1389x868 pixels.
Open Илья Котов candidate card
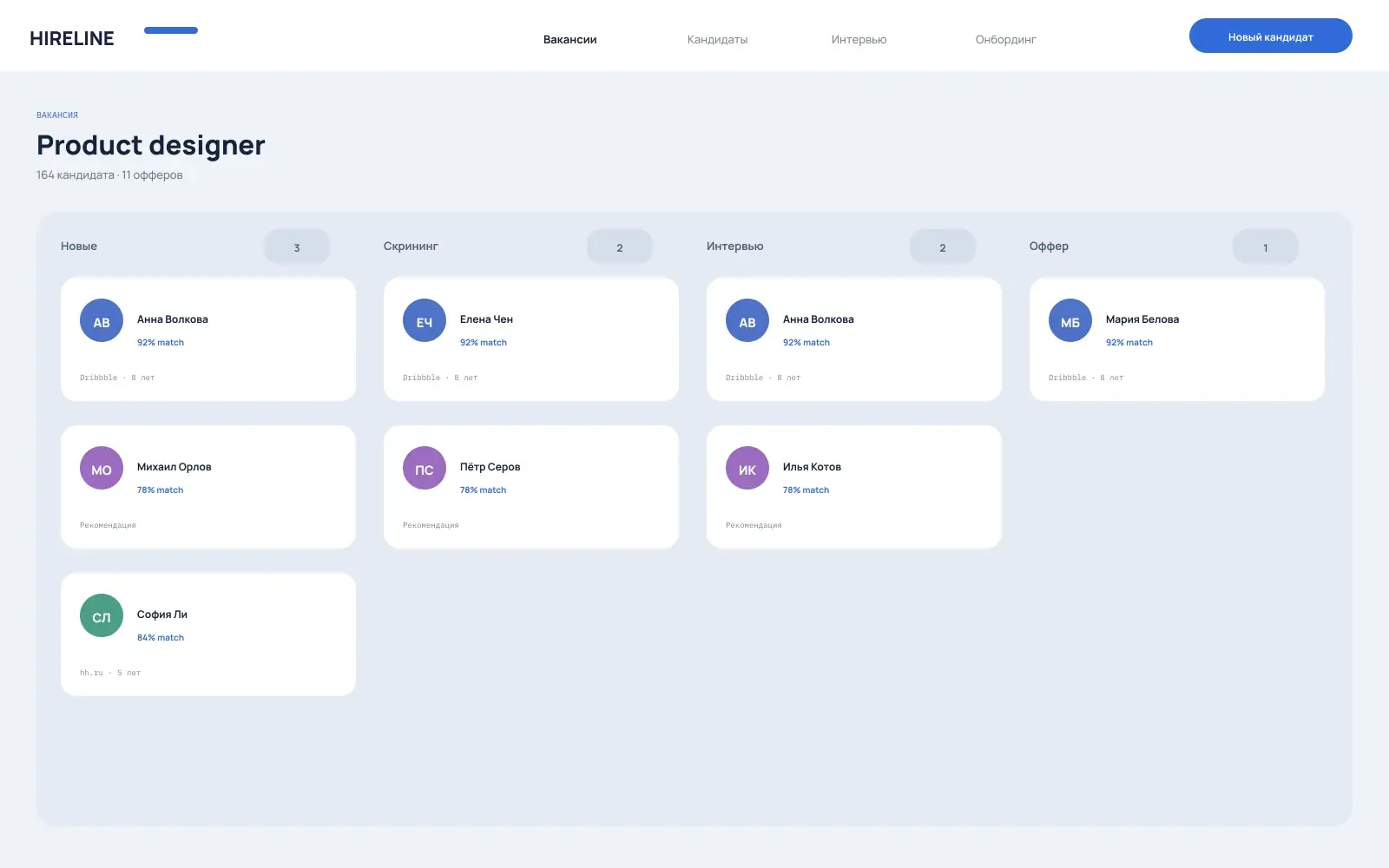[854, 487]
